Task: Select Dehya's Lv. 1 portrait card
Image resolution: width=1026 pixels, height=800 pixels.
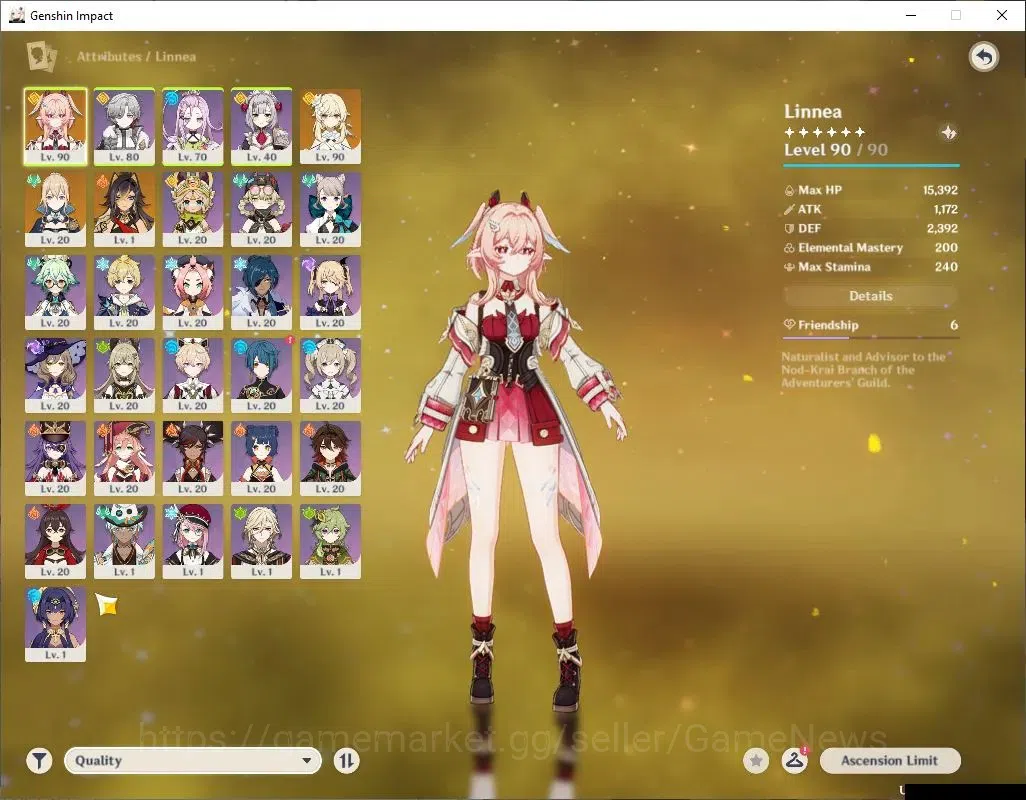Action: (x=124, y=209)
